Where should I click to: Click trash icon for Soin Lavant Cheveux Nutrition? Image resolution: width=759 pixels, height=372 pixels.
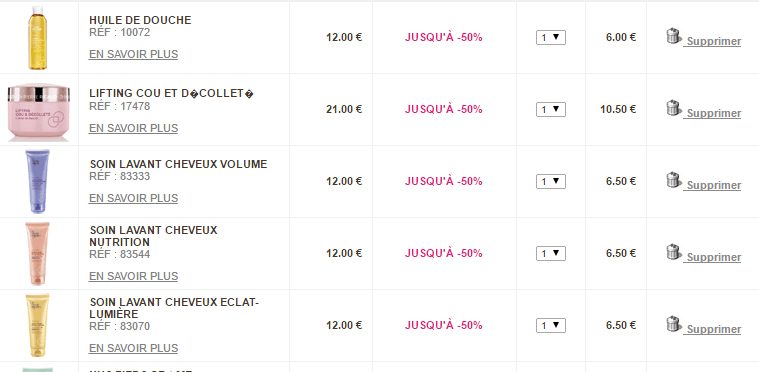click(x=673, y=252)
